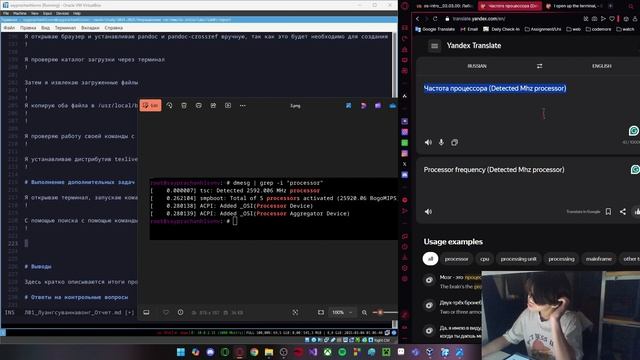This screenshot has height=360, width=640.
Task: Click the Edit button in image viewer toolbar
Action: (x=151, y=105)
